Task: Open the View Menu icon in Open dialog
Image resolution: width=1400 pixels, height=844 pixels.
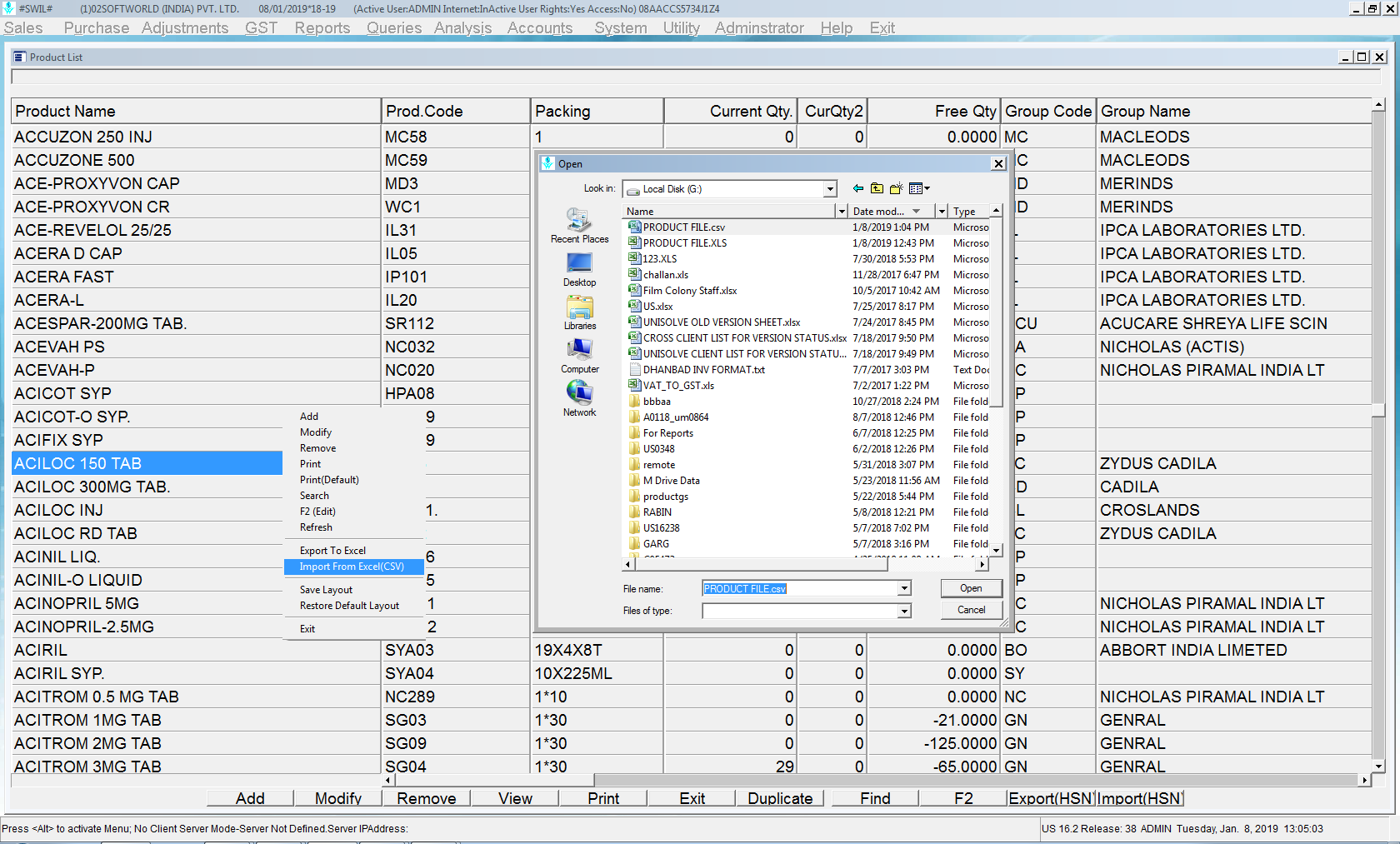Action: [x=919, y=189]
